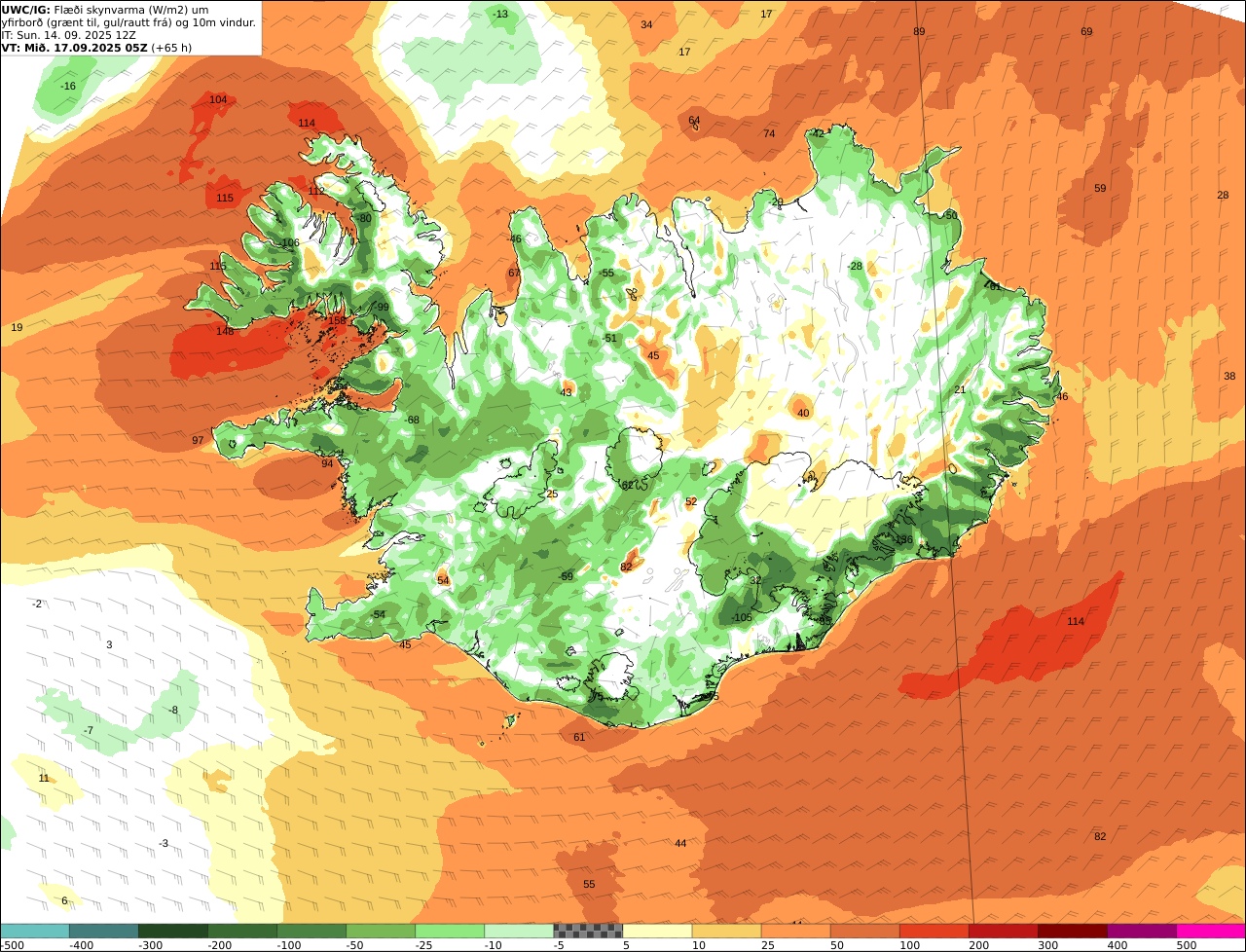This screenshot has width=1246, height=952.
Task: Select the green legend swatch between -100 and -50
Action: coord(311,931)
